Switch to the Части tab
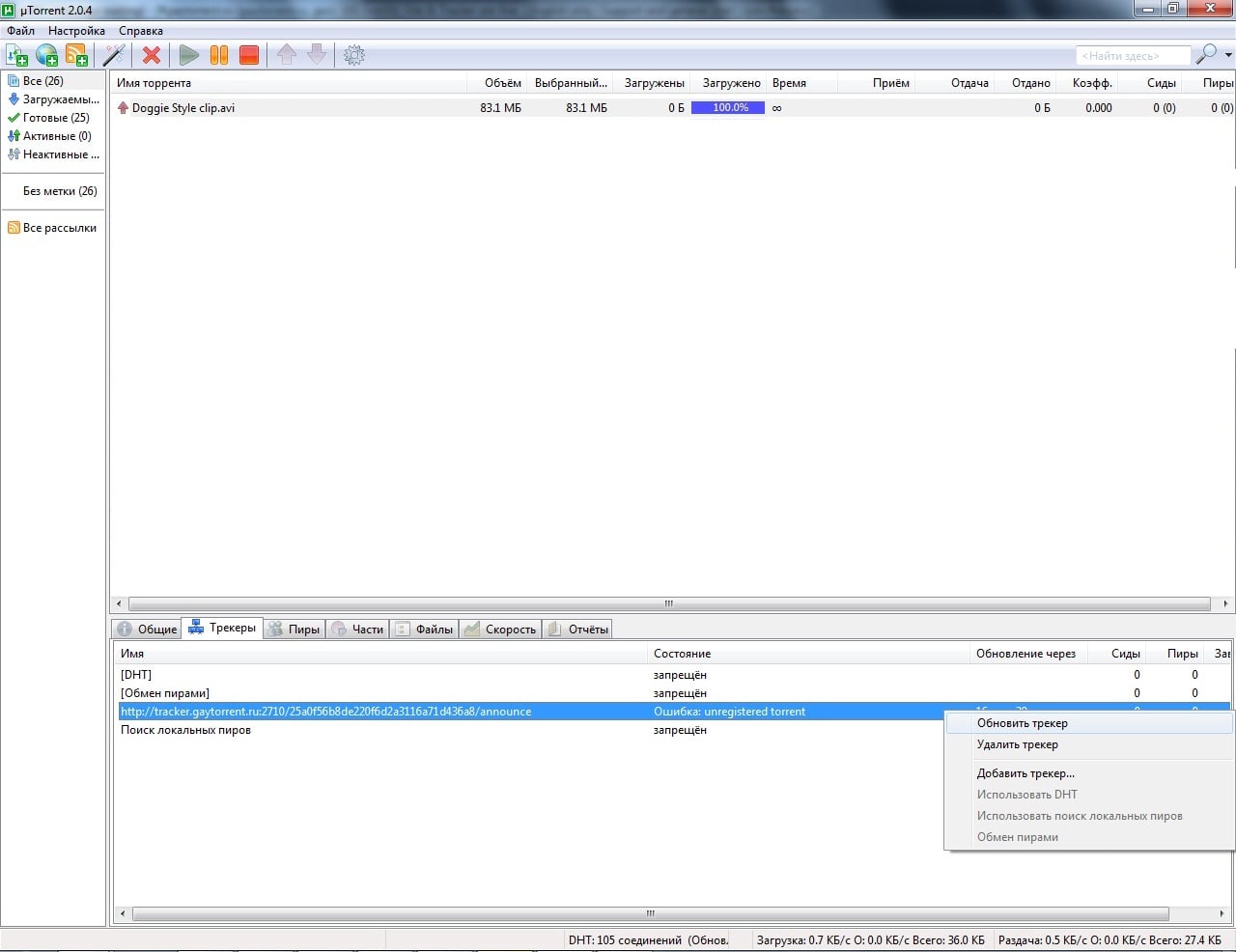1236x952 pixels. click(357, 630)
